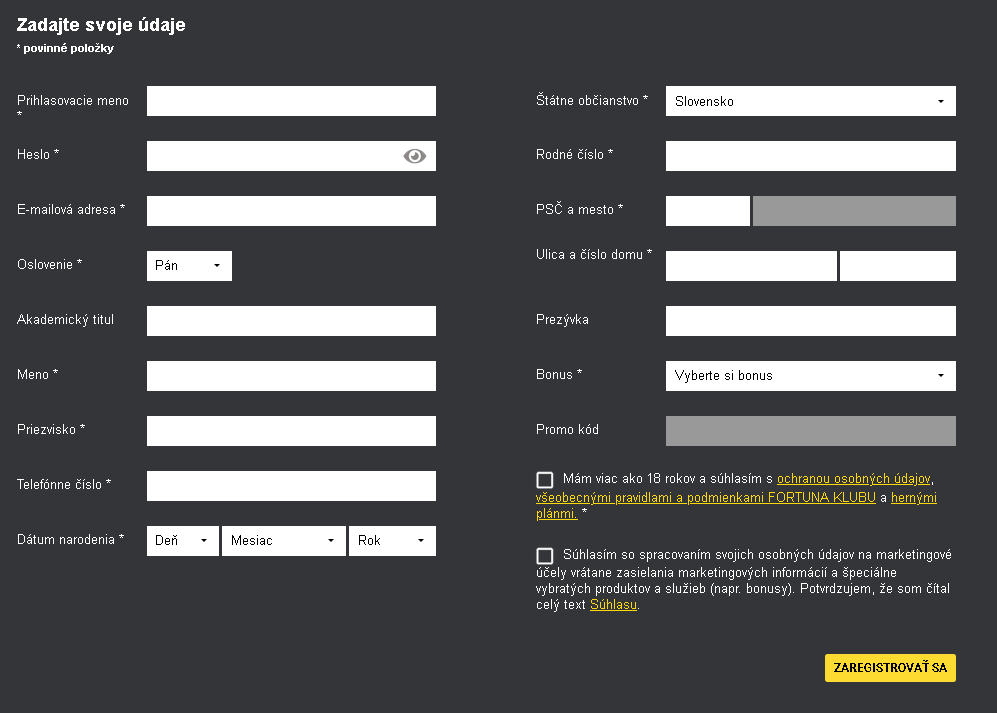Open the všeobecnými pravidlami FORTUNA KLUBU link
Viewport: 997px width, 713px height.
pos(706,497)
